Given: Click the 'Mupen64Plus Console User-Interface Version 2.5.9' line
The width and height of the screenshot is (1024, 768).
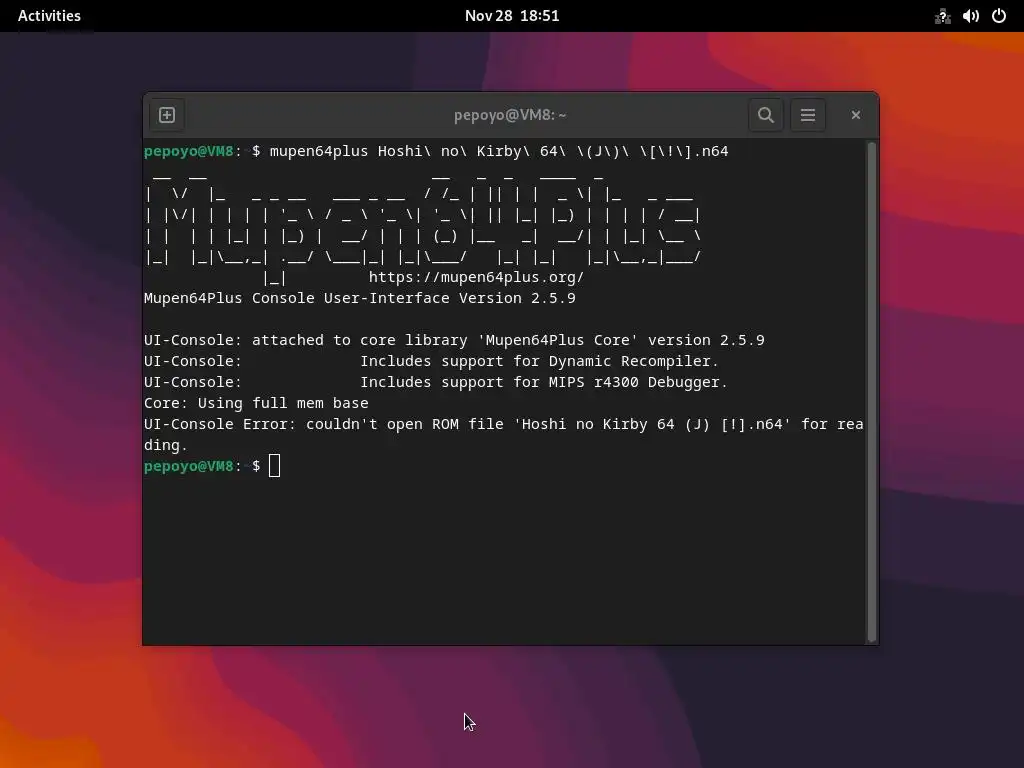Looking at the screenshot, I should point(360,298).
